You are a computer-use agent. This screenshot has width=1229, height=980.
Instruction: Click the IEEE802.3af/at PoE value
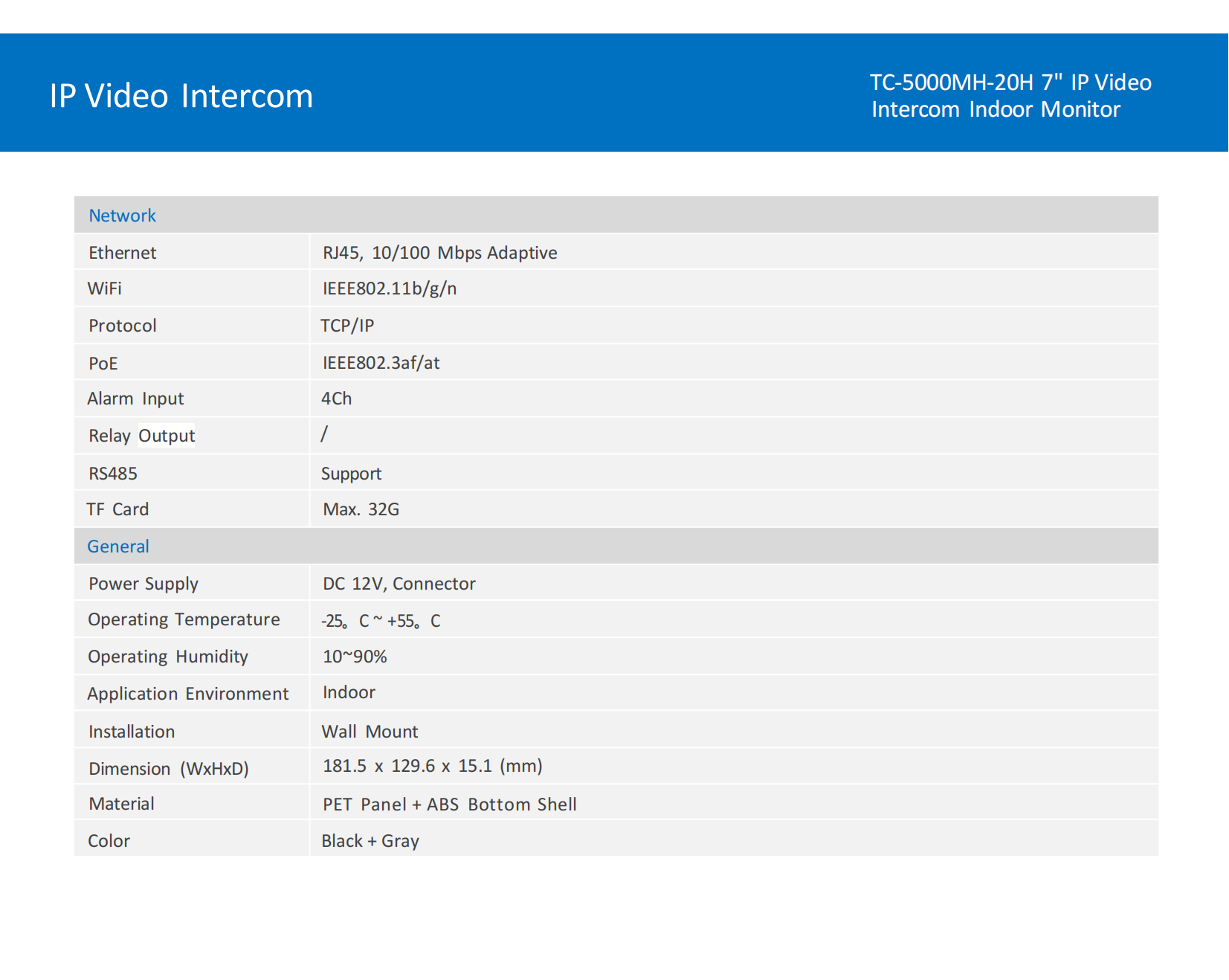381,363
